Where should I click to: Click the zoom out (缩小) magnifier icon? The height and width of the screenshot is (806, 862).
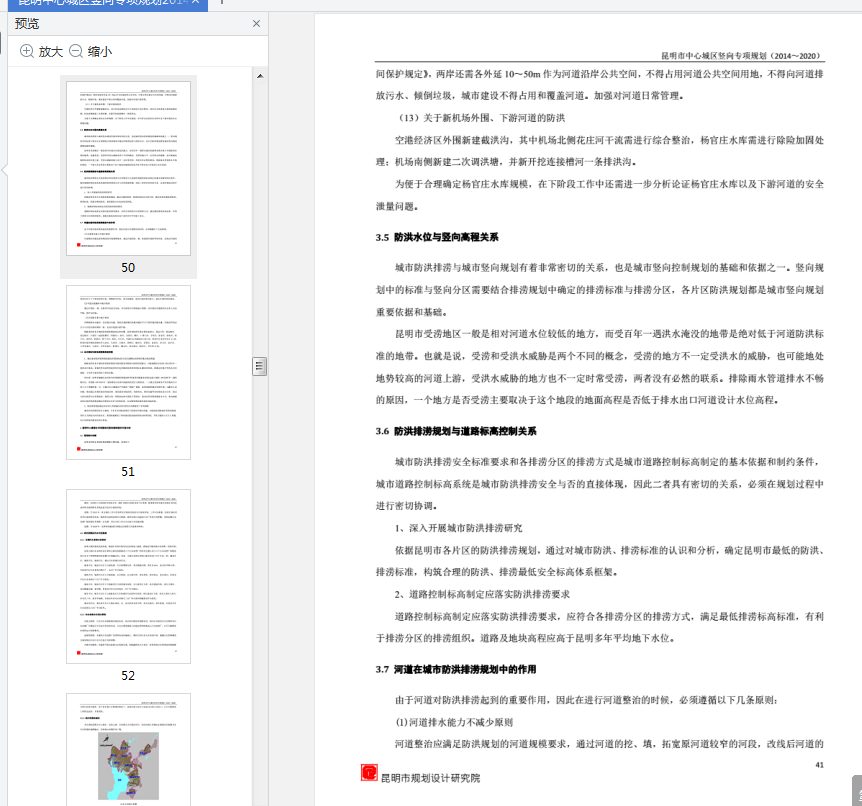click(76, 51)
